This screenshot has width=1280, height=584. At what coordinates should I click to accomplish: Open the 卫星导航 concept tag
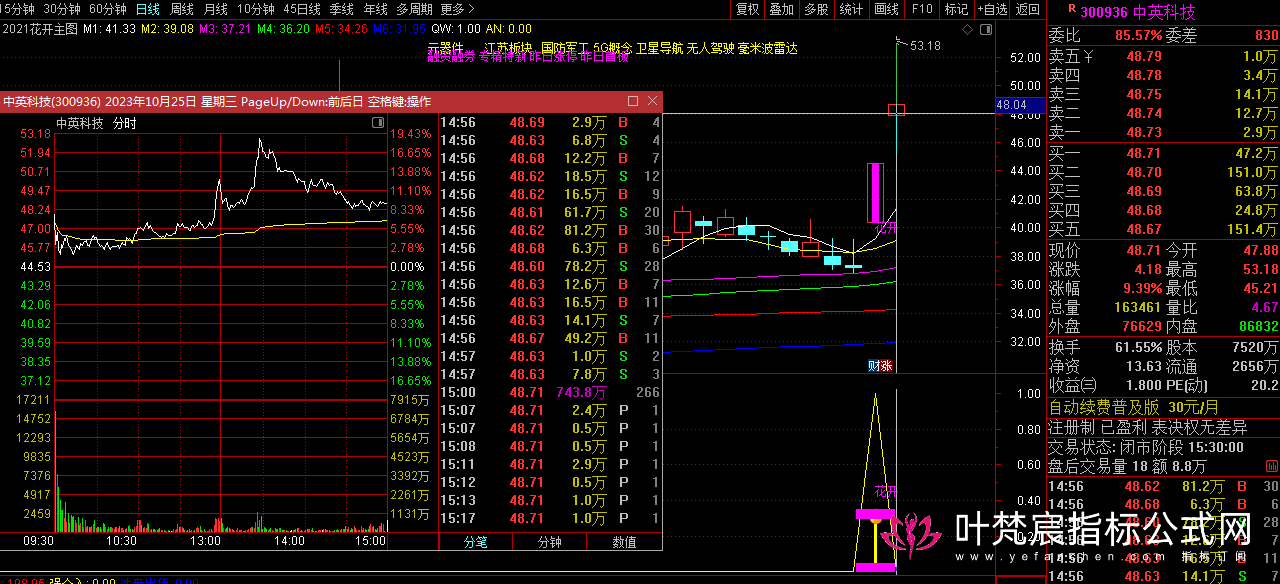[660, 47]
